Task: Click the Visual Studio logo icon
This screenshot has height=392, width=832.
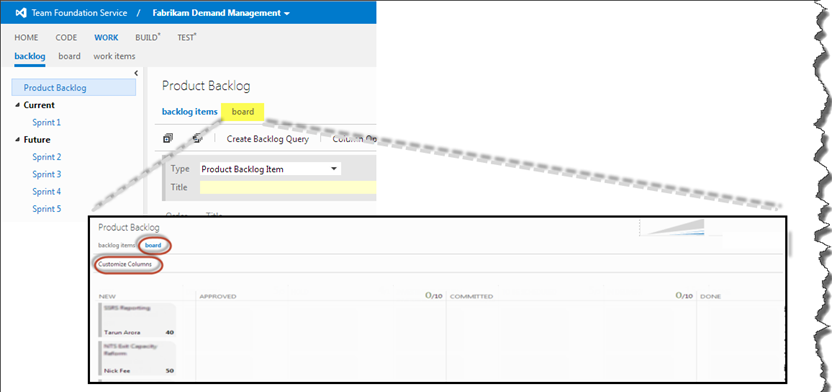Action: tap(20, 13)
